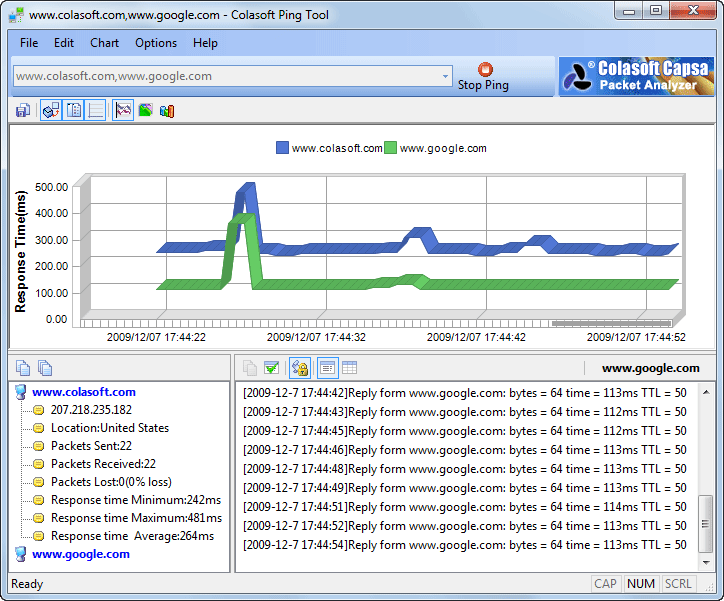Select Response time Average:264ms entry
724x601 pixels.
(133, 536)
